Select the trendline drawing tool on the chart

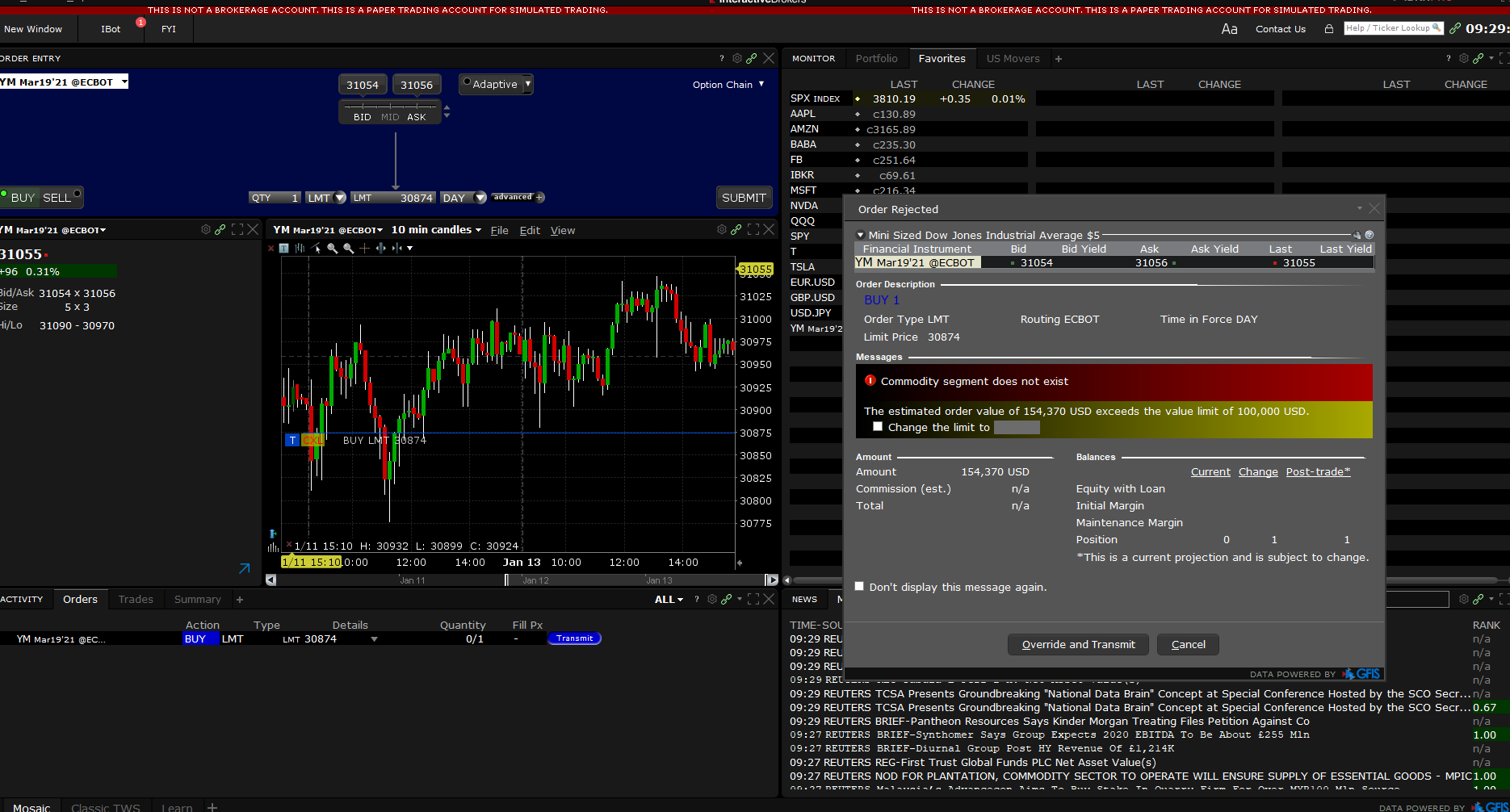pyautogui.click(x=315, y=248)
